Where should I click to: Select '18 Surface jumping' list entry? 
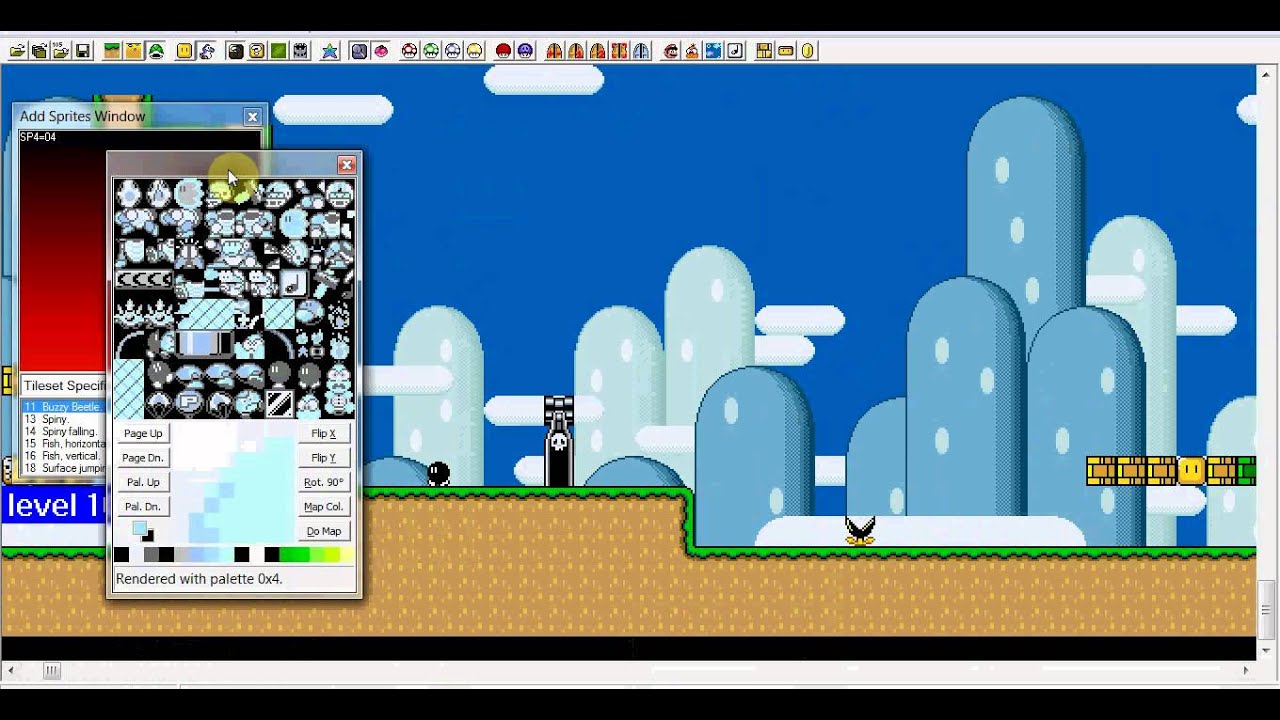pyautogui.click(x=64, y=467)
